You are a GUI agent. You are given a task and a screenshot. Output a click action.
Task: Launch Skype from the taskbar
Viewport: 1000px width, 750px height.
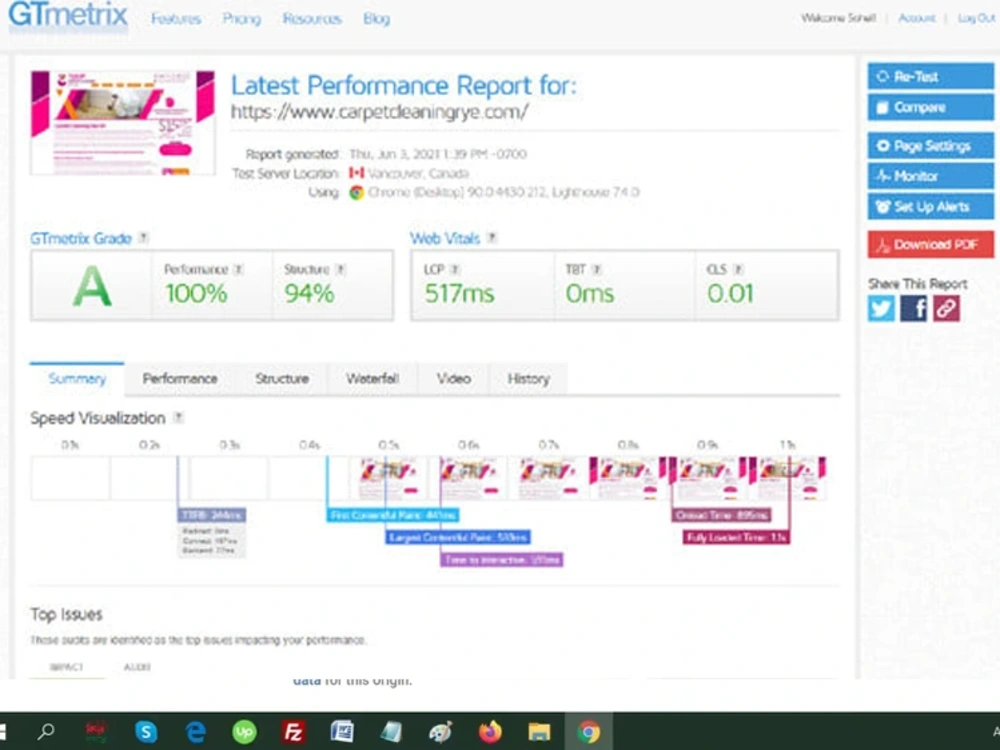tap(146, 731)
